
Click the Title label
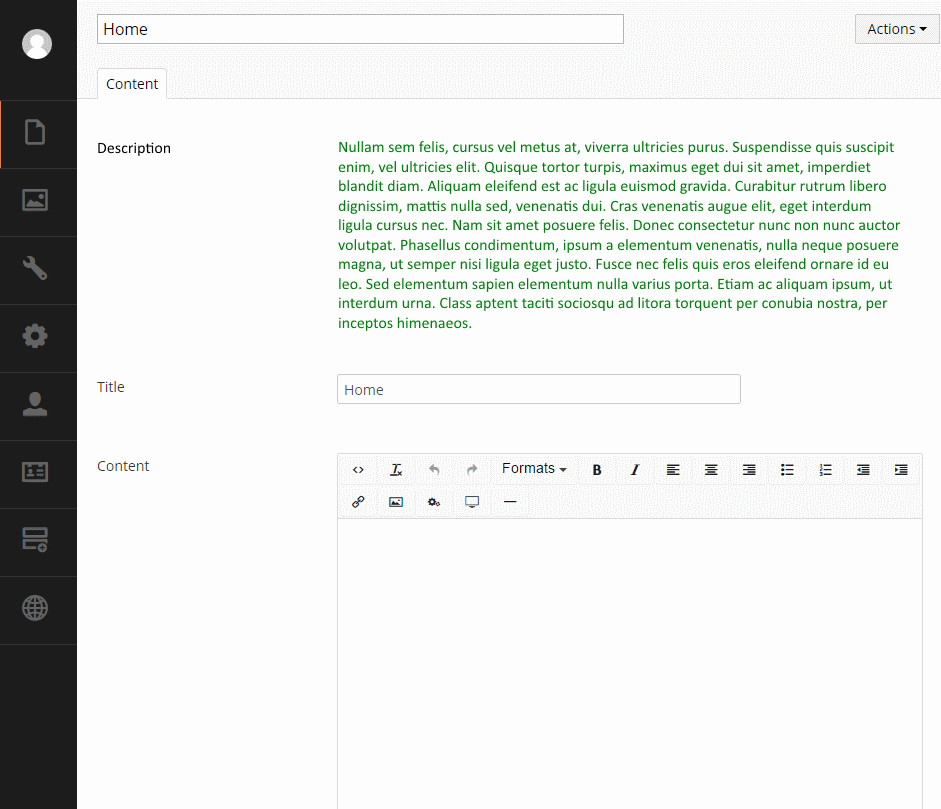pyautogui.click(x=111, y=387)
